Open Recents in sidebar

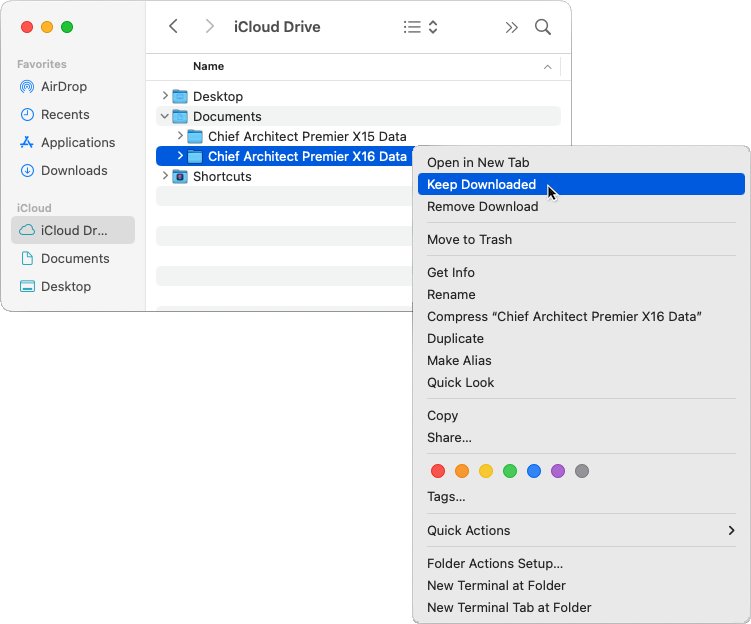55,114
